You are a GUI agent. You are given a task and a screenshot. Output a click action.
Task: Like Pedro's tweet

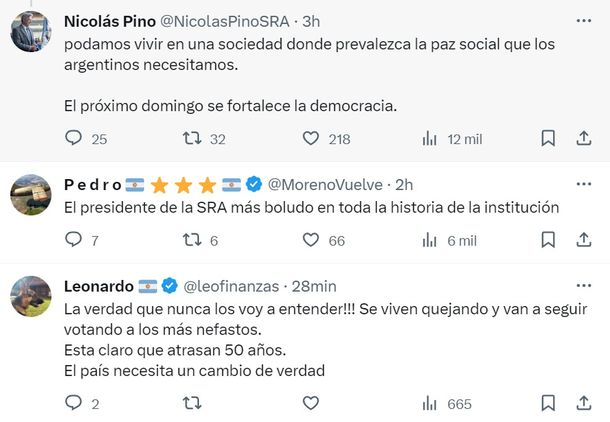[x=311, y=240]
